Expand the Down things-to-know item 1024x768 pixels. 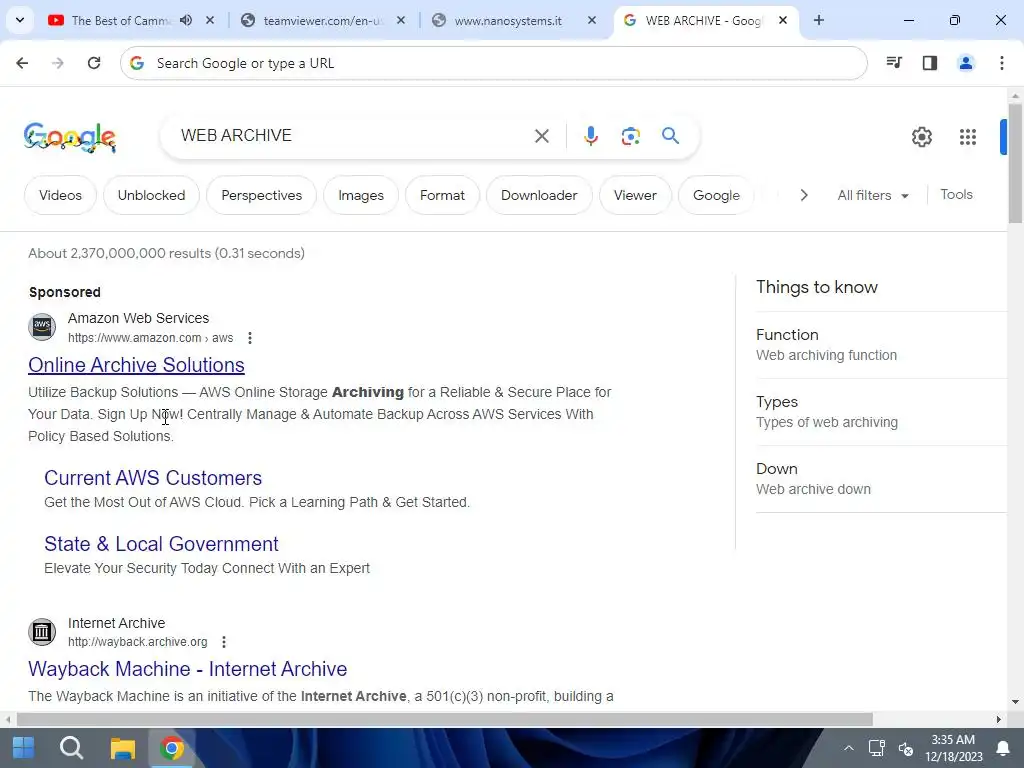(x=882, y=479)
